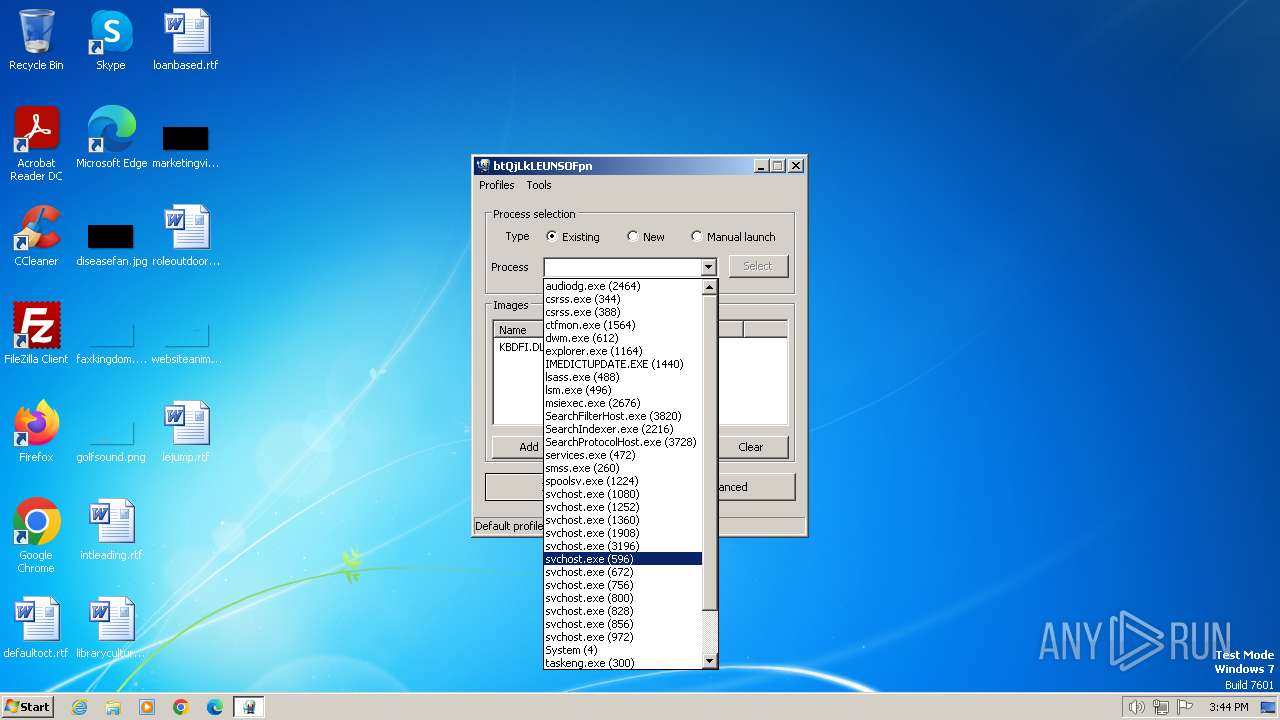Choose smss.exe (260) from the list
Screen dimensions: 1280x720
point(623,468)
